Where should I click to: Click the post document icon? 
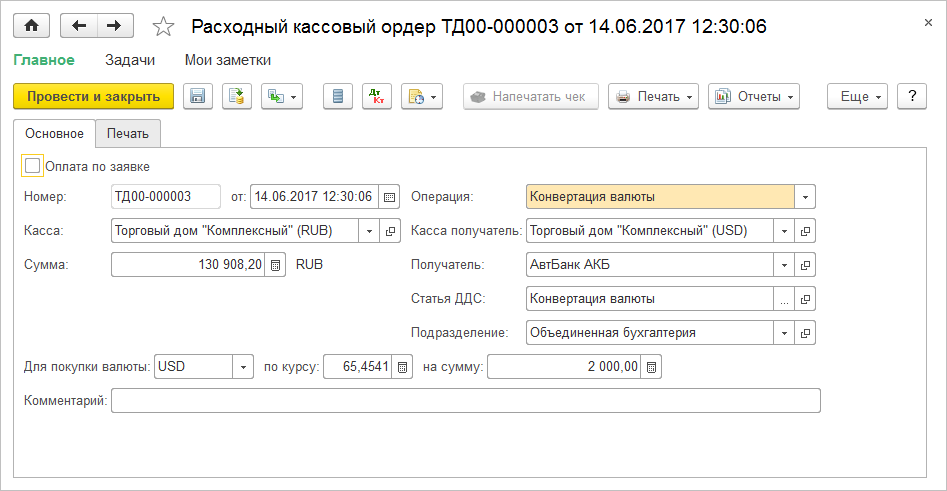(237, 96)
